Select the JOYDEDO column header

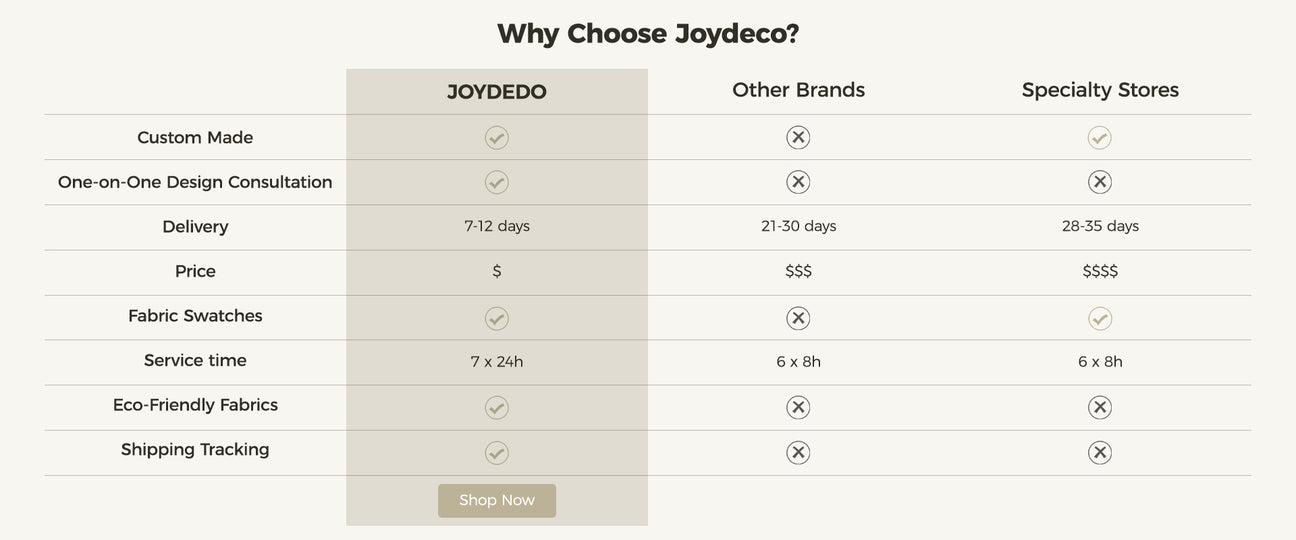pos(497,92)
